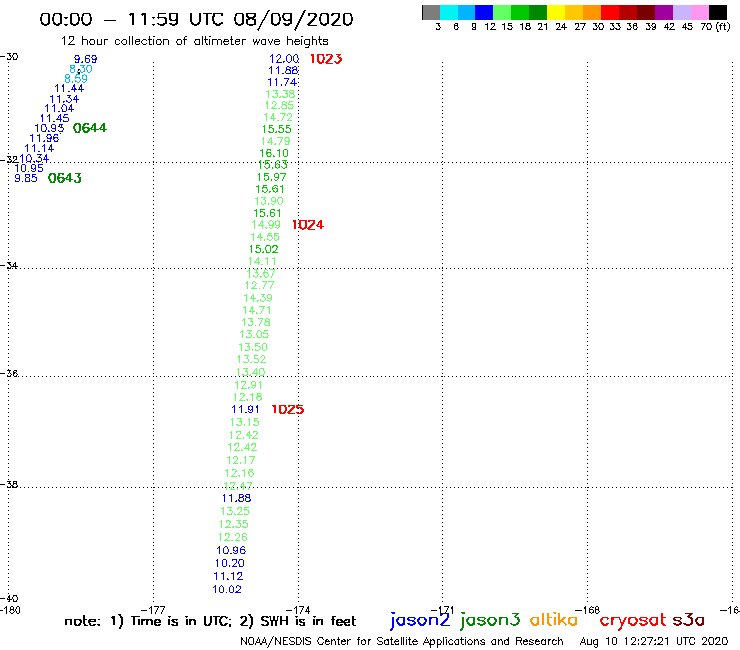740x650 pixels.
Task: Click the value 9.69 on the left track
Action: point(85,59)
